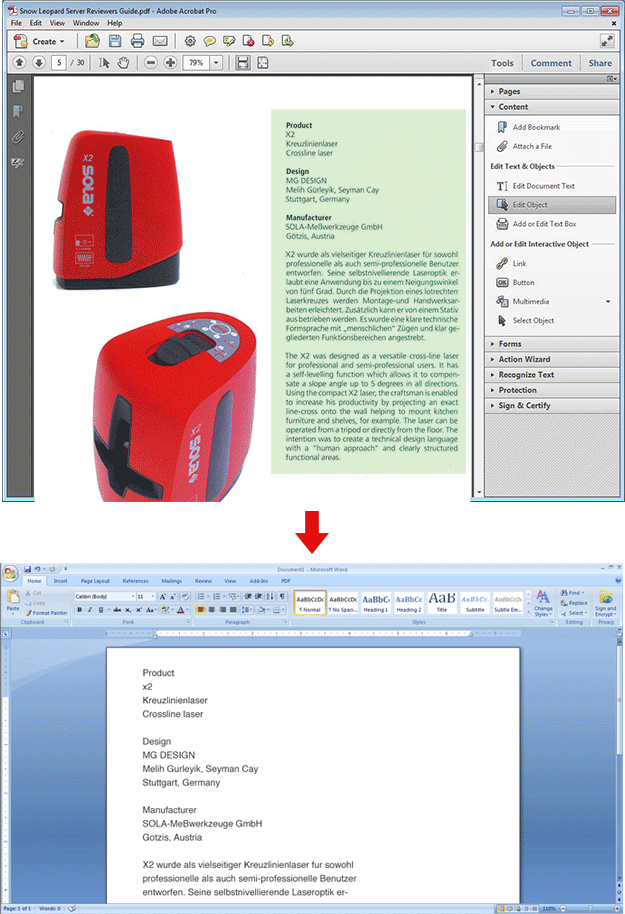Open the File menu in Acrobat
625x914 pixels.
tap(16, 23)
